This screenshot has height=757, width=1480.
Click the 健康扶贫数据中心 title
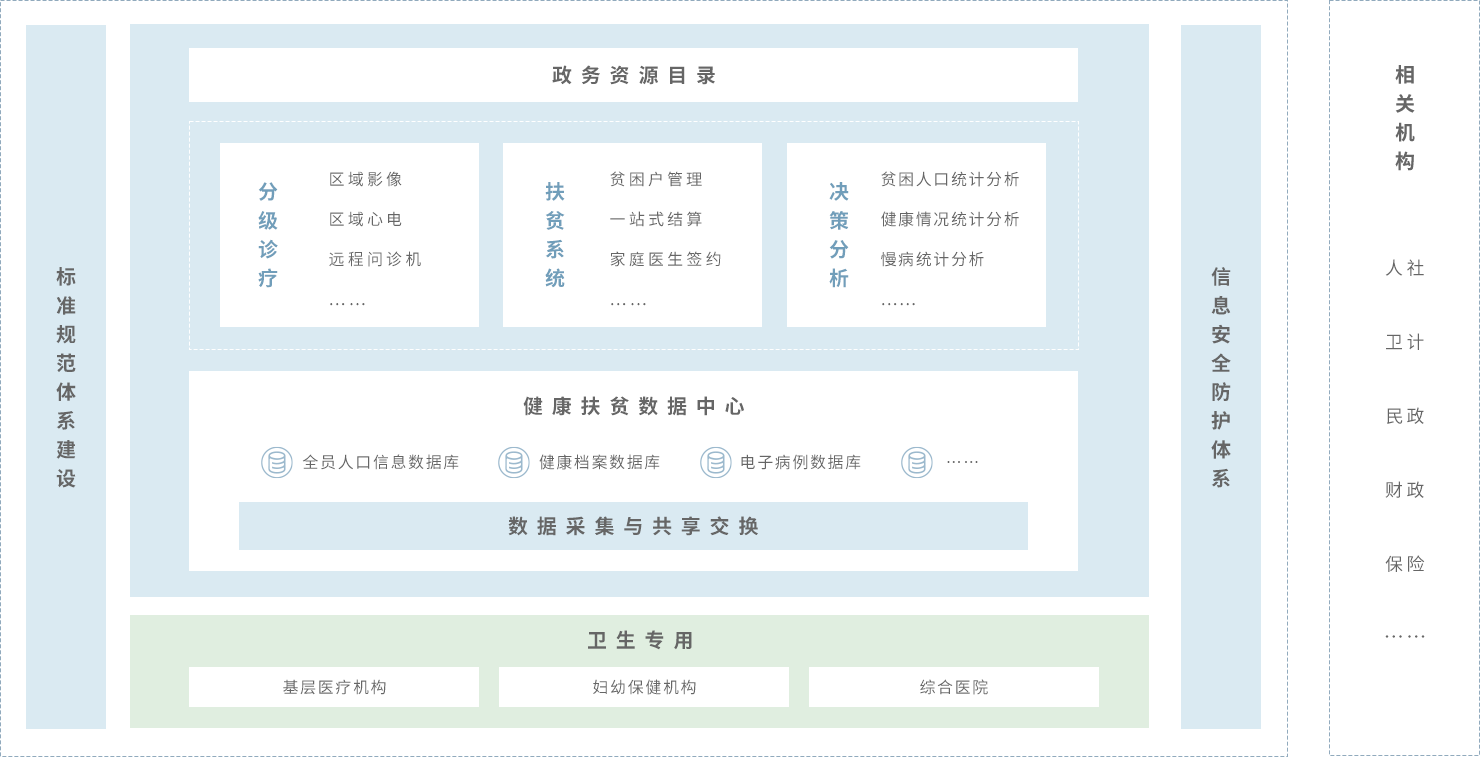[x=633, y=406]
